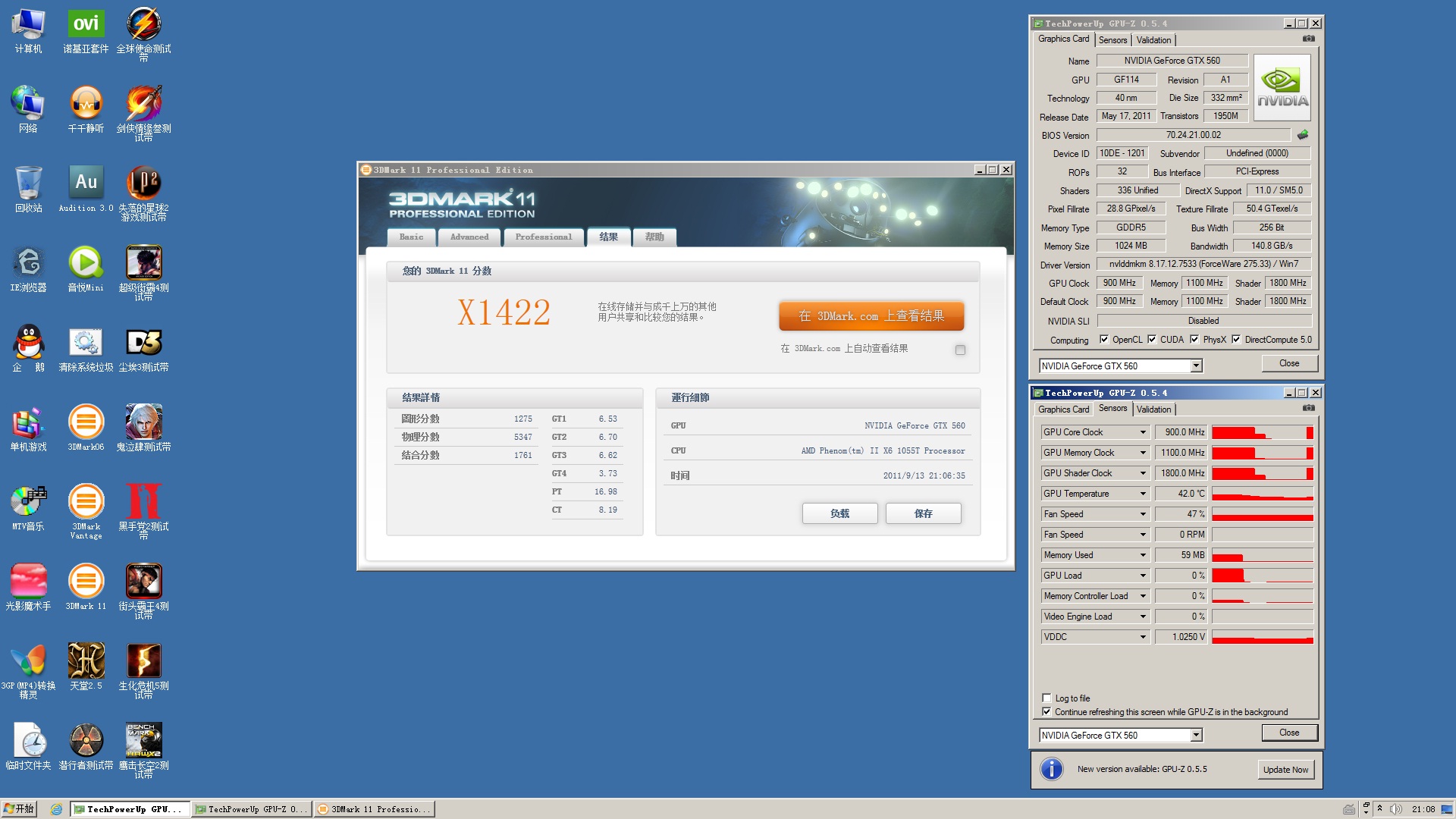Click the info icon in update notification
The image size is (1456, 819).
(x=1051, y=769)
